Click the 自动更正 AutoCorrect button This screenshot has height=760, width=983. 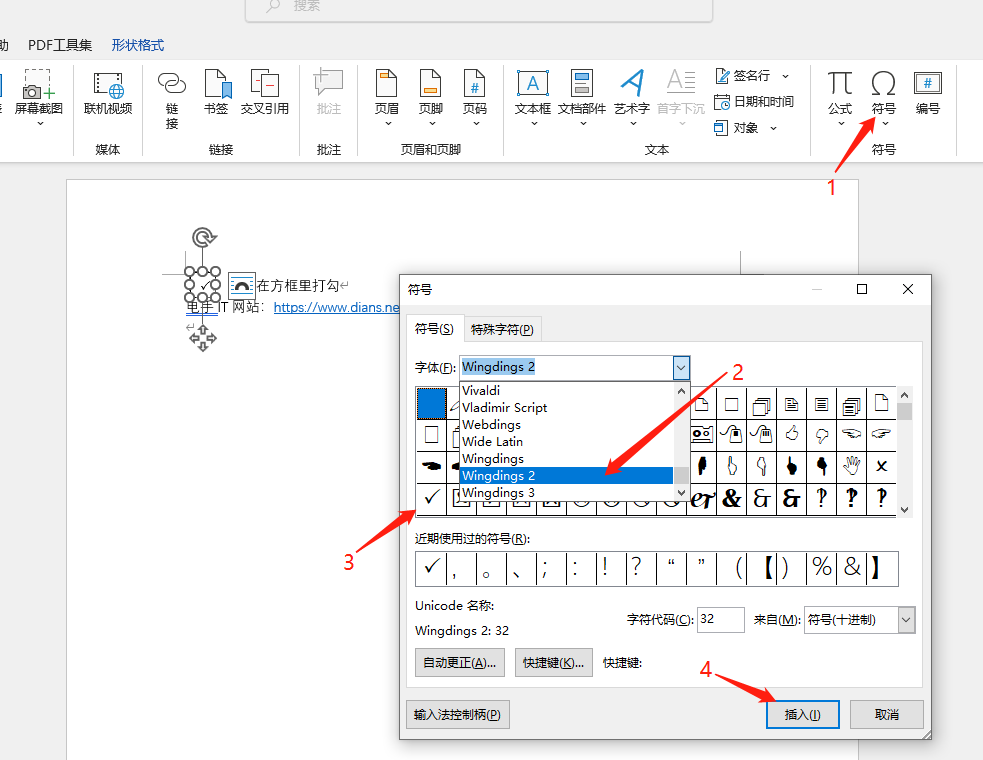(459, 662)
